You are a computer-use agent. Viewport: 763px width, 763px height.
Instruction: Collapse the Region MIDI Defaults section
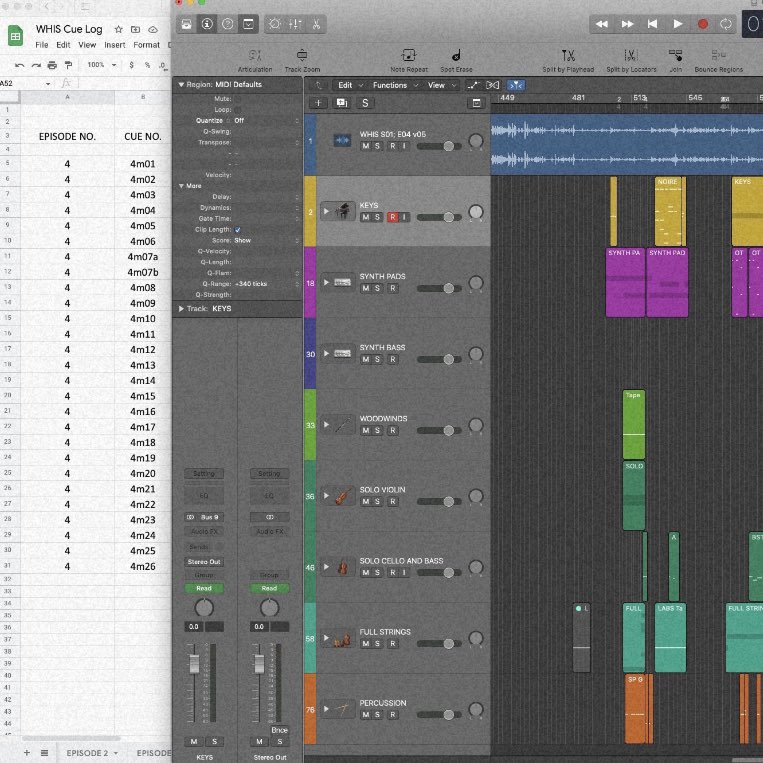[181, 85]
